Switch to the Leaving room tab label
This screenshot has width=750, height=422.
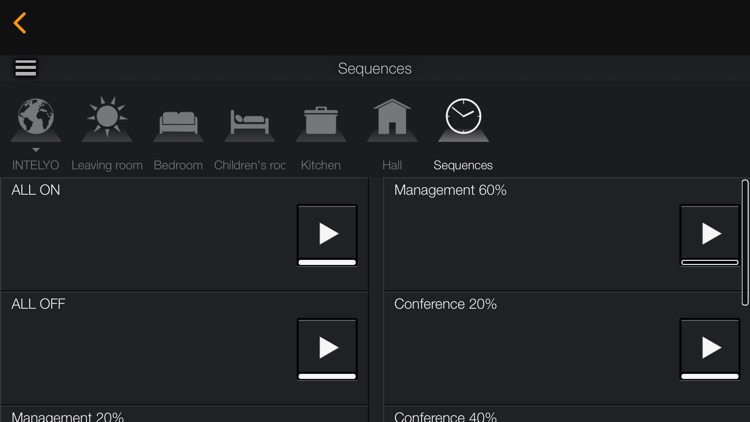pos(107,165)
